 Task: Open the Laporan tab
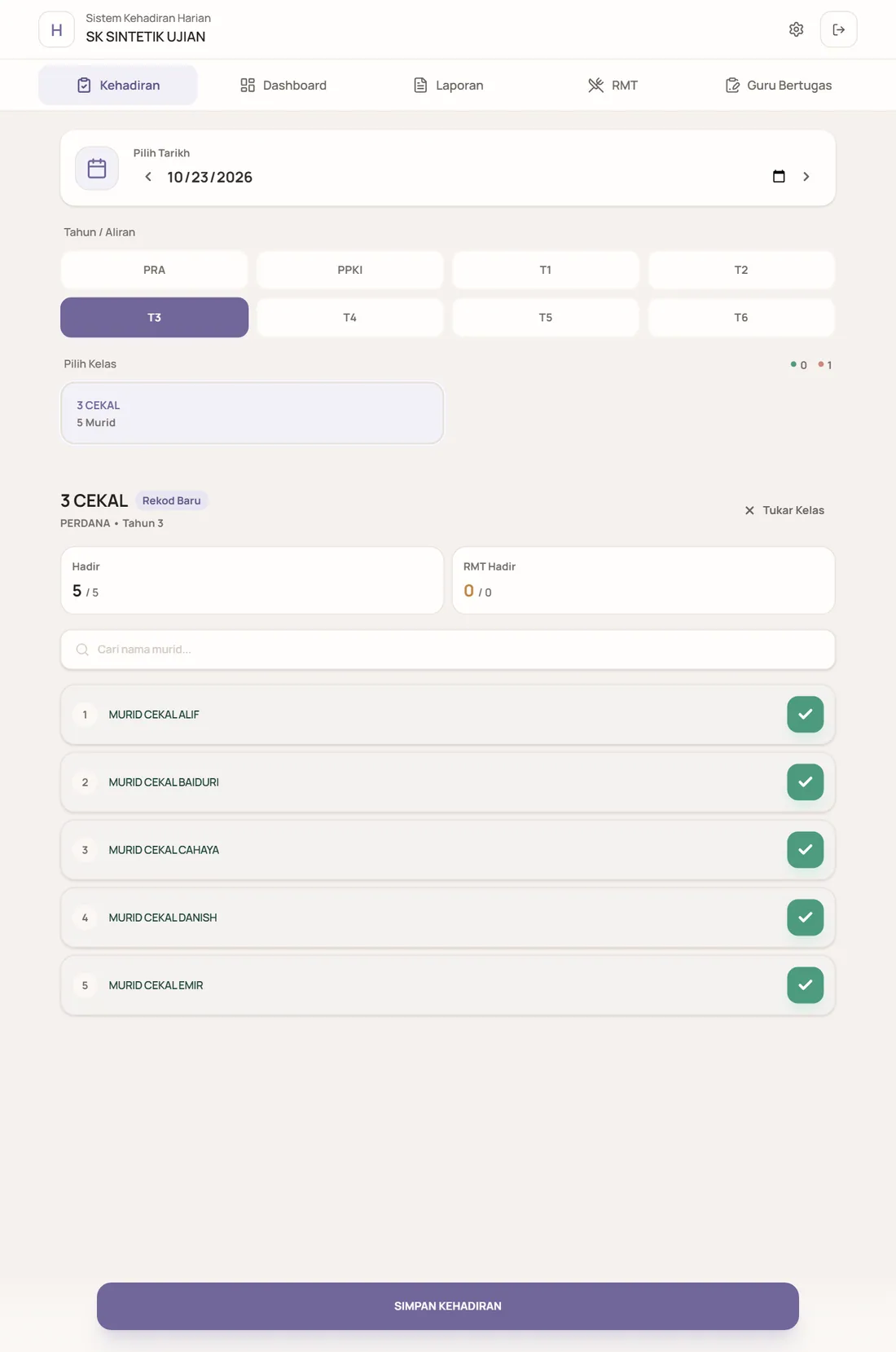point(448,85)
